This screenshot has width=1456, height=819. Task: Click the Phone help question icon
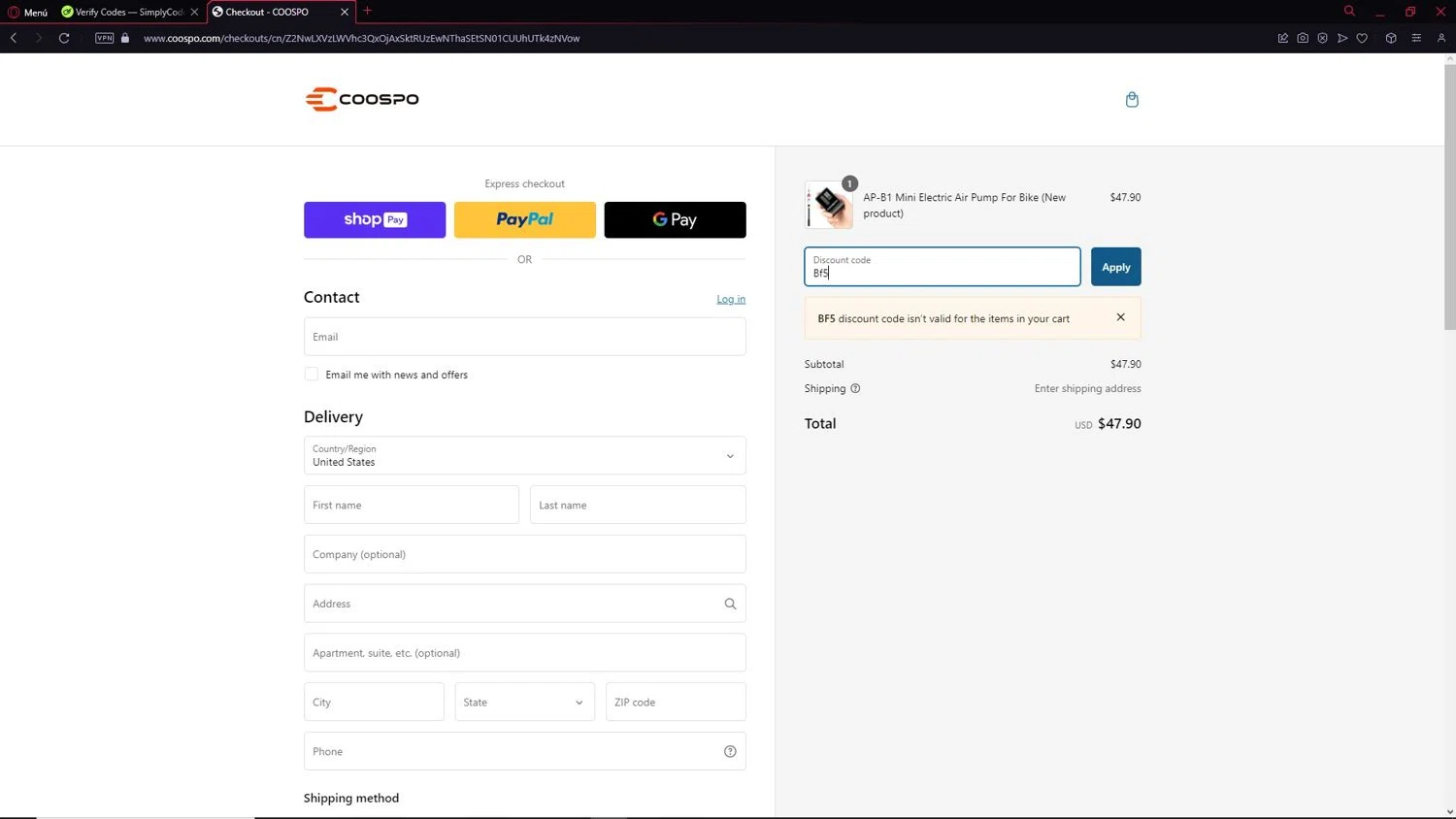pyautogui.click(x=730, y=751)
